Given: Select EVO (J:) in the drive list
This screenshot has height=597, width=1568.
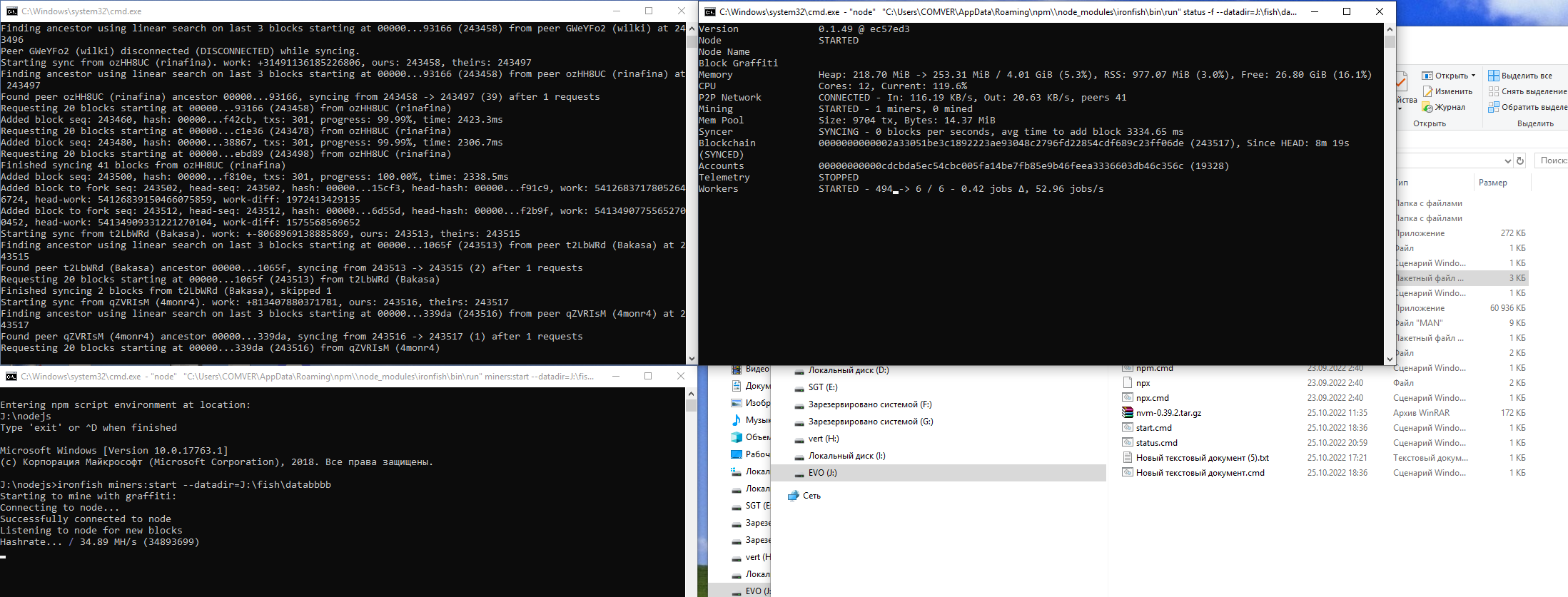Looking at the screenshot, I should tap(823, 473).
